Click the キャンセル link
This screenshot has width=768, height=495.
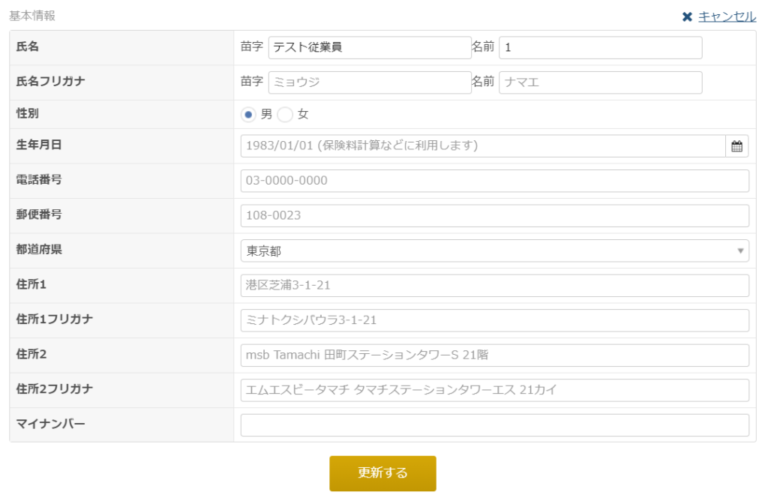point(726,16)
